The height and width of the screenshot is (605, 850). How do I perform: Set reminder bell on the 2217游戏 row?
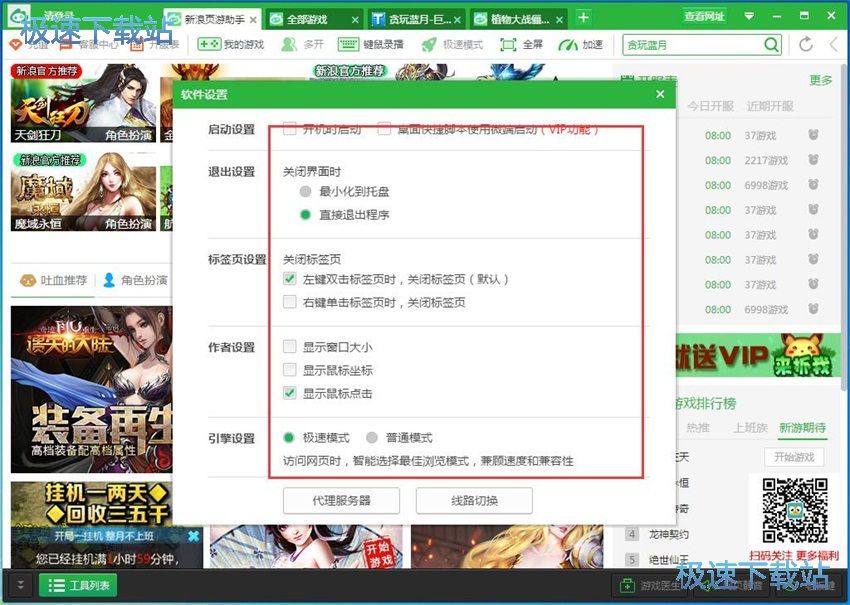(x=813, y=160)
